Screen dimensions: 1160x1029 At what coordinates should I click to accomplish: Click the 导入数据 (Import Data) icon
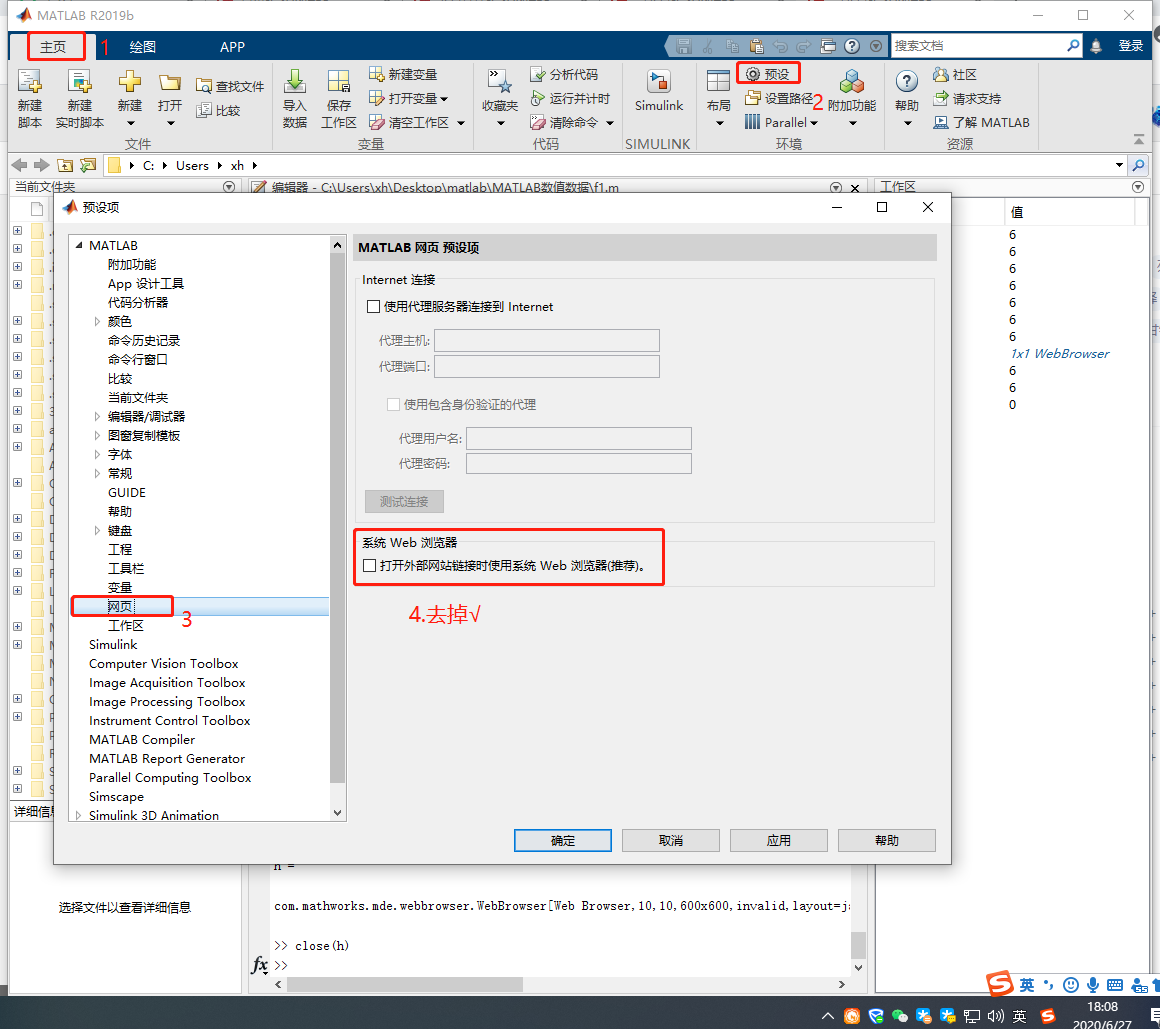[294, 83]
